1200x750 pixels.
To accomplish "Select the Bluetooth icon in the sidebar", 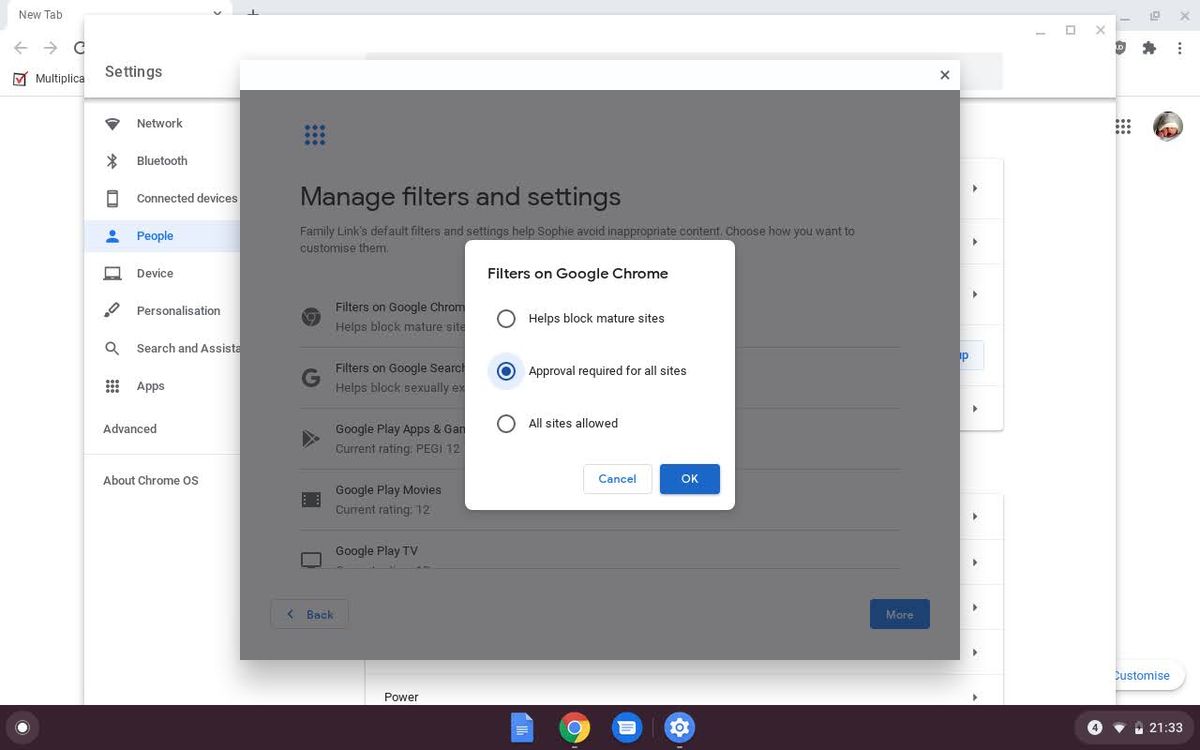I will 112,161.
